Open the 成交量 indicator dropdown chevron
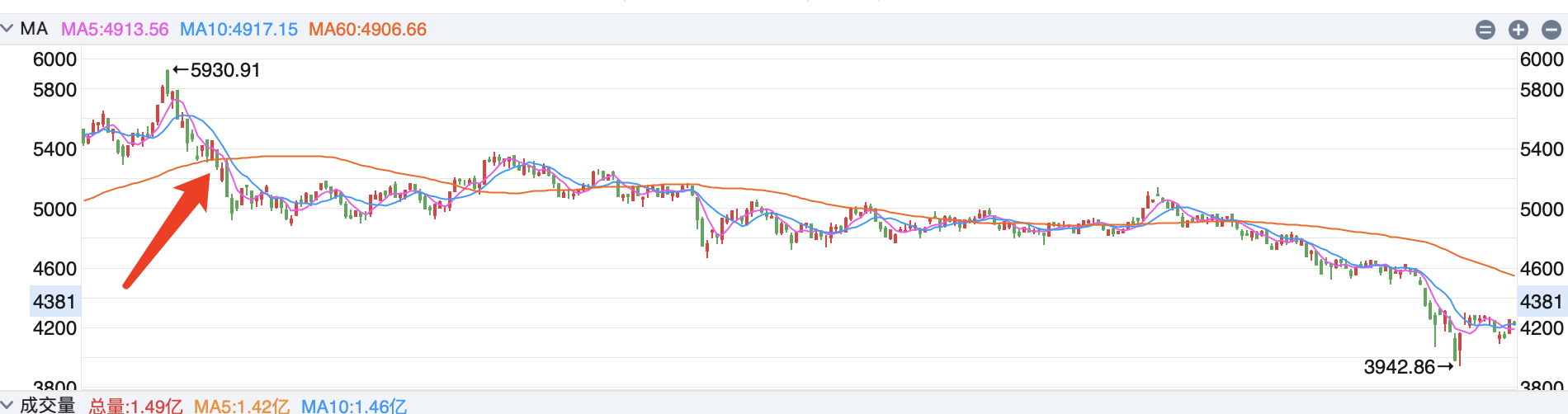Screen dimensions: 1568x414 coord(7,405)
